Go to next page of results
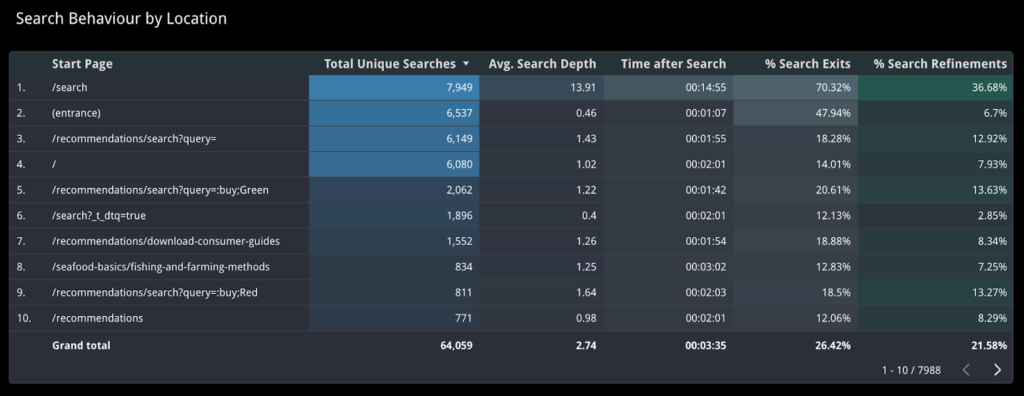 point(997,370)
